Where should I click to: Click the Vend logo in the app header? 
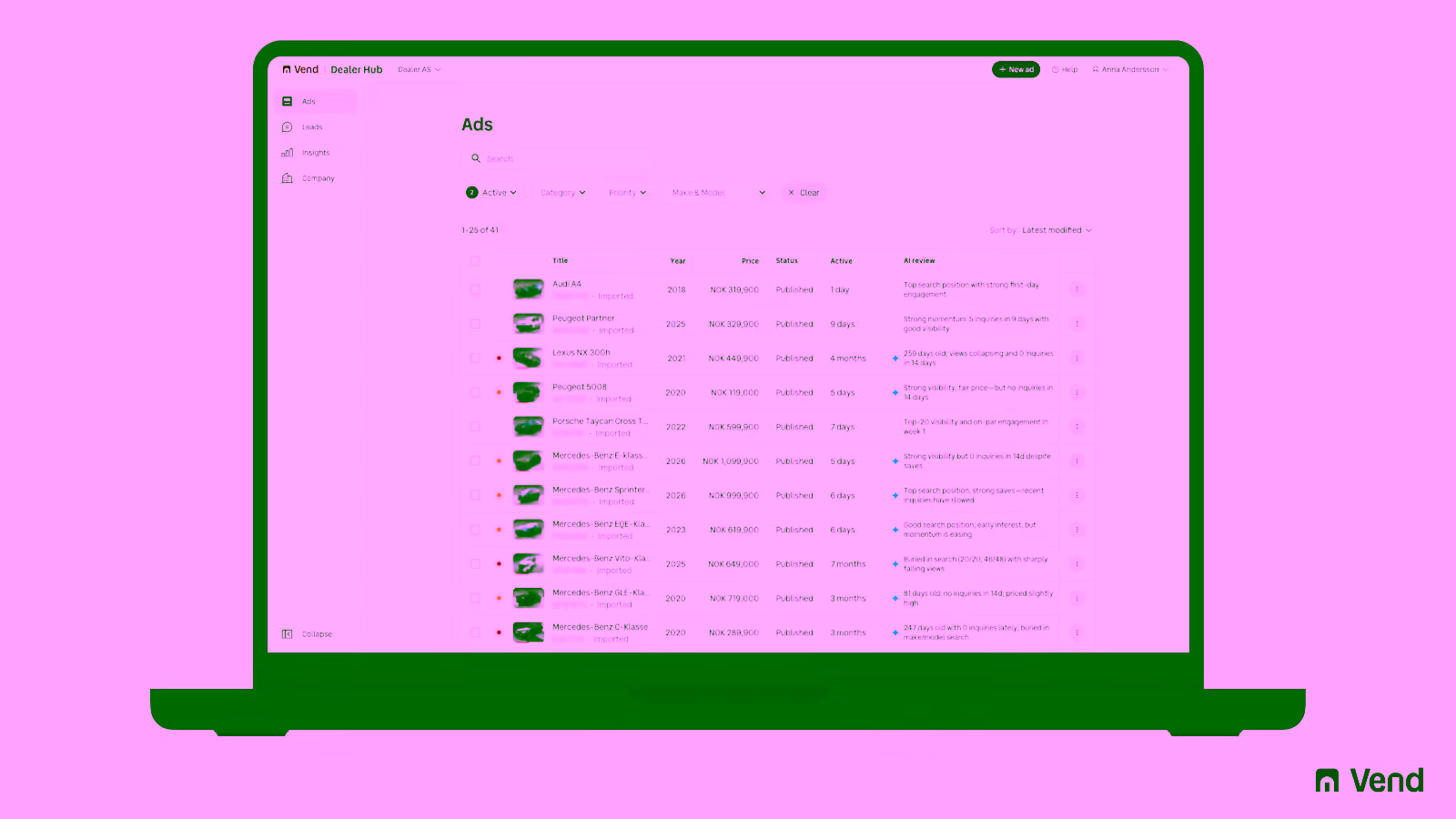coord(300,69)
